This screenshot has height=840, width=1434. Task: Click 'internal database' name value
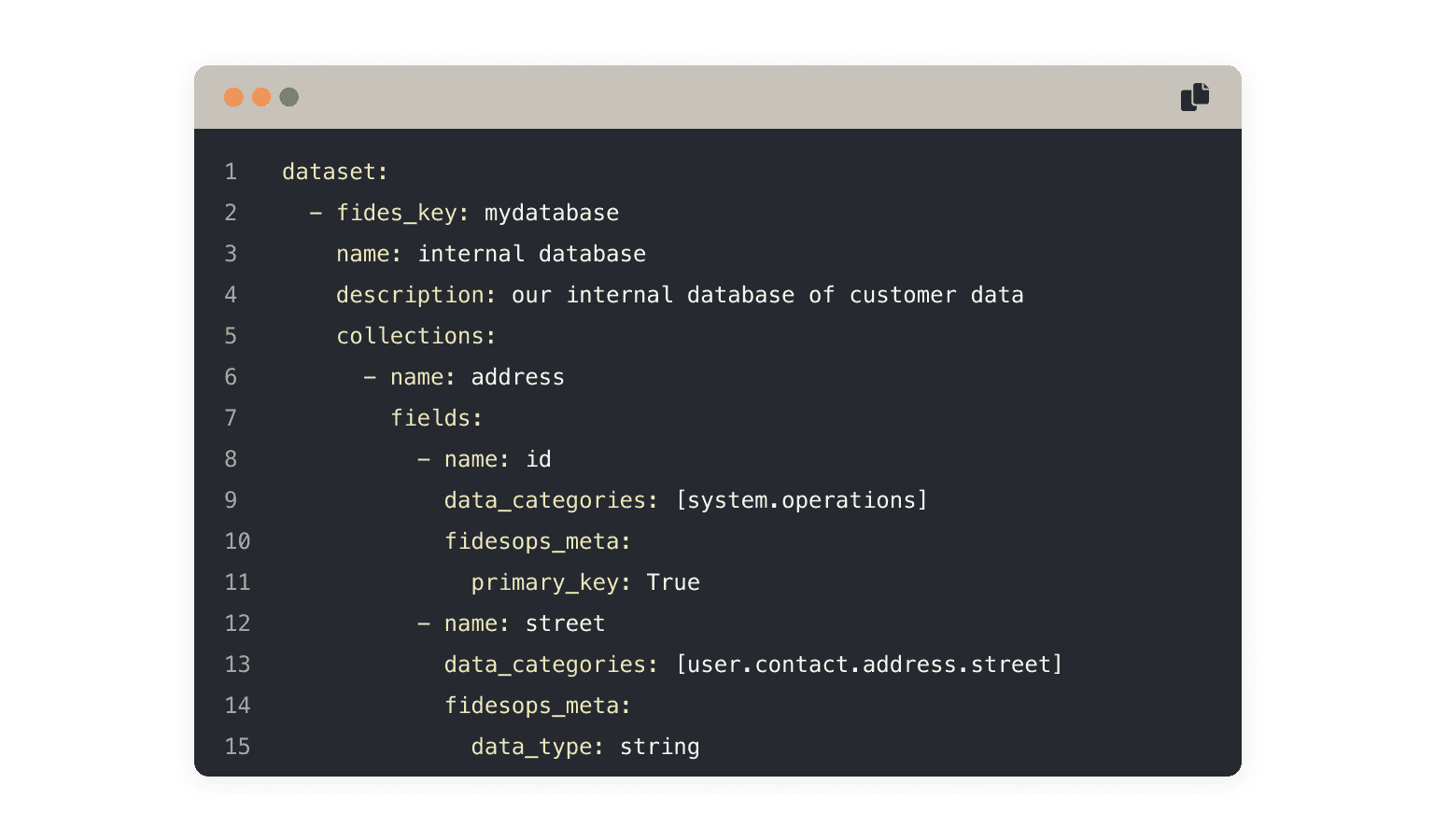point(532,254)
